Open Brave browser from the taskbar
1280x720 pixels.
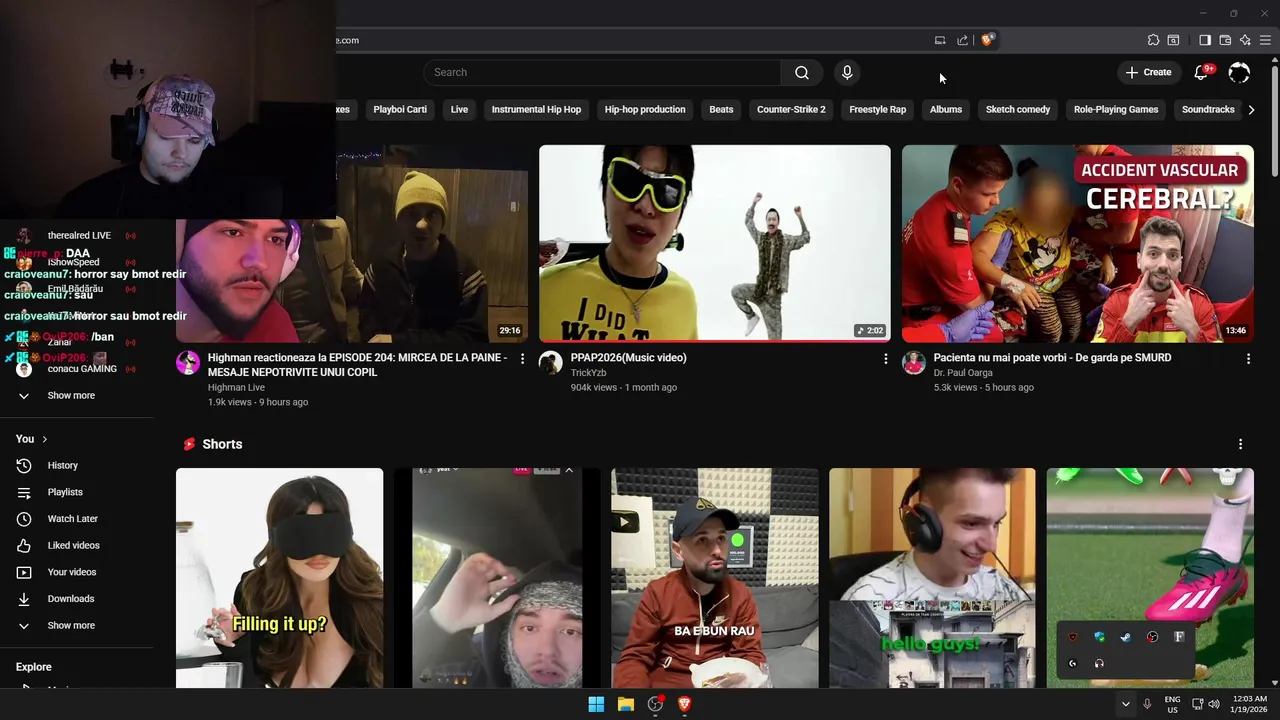pos(685,704)
